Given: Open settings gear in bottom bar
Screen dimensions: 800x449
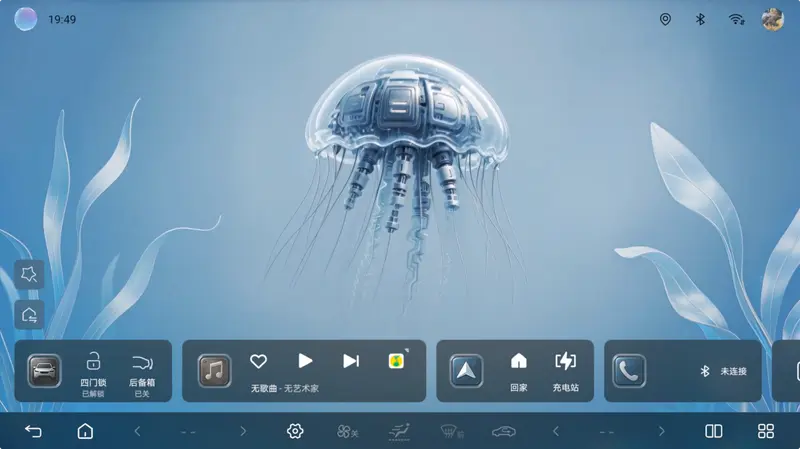Looking at the screenshot, I should tap(295, 431).
